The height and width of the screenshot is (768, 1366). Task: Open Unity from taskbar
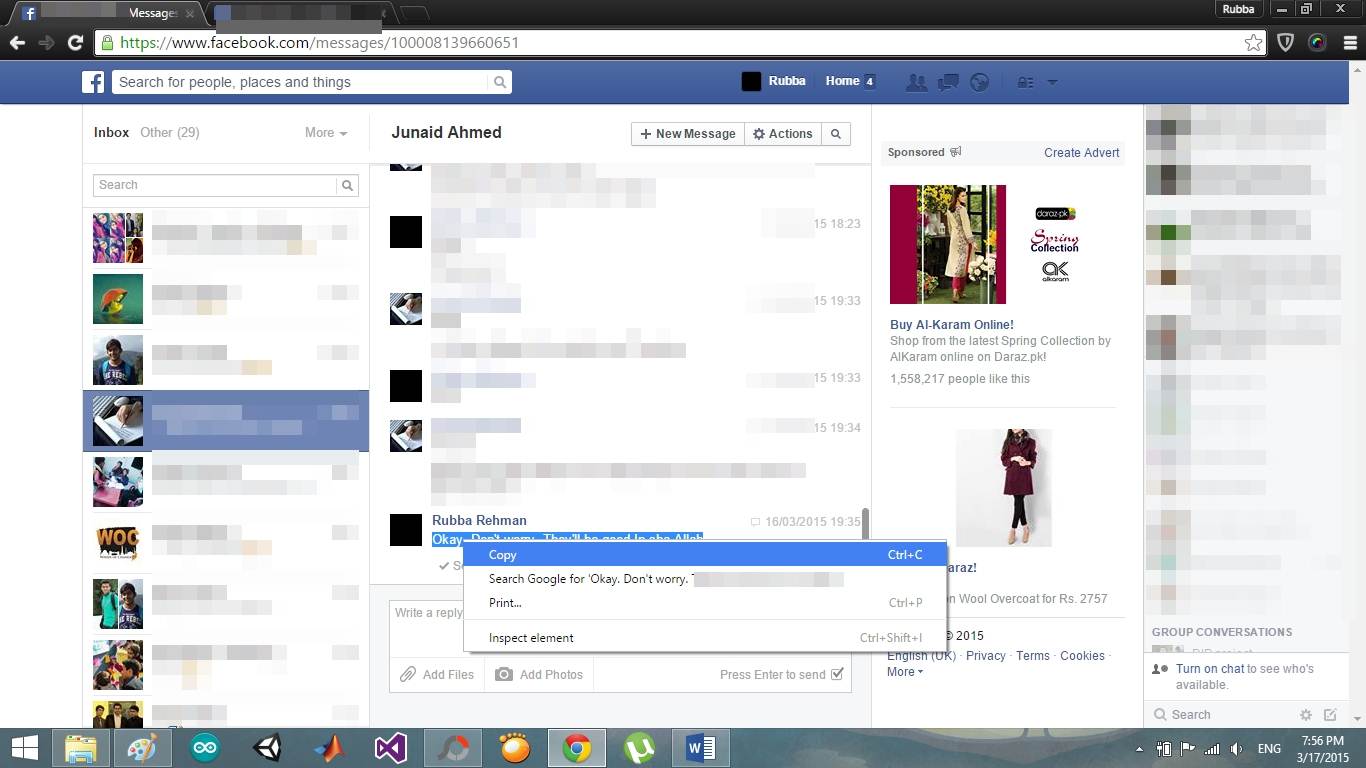(267, 748)
